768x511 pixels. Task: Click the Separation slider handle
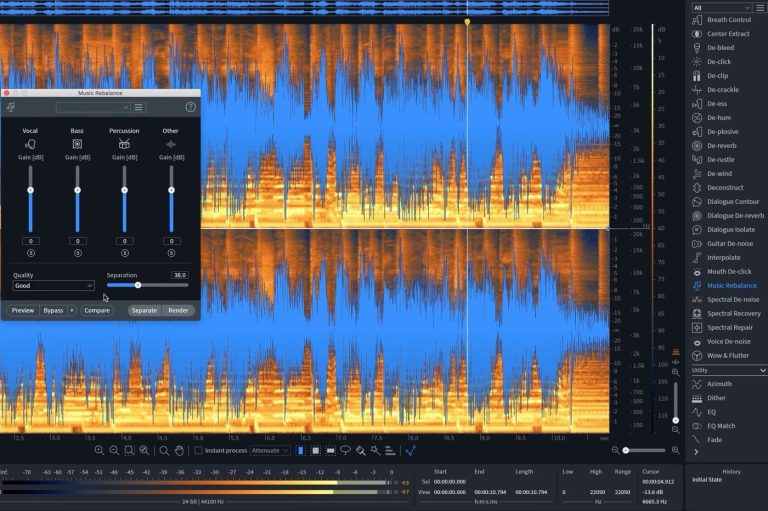[x=138, y=285]
